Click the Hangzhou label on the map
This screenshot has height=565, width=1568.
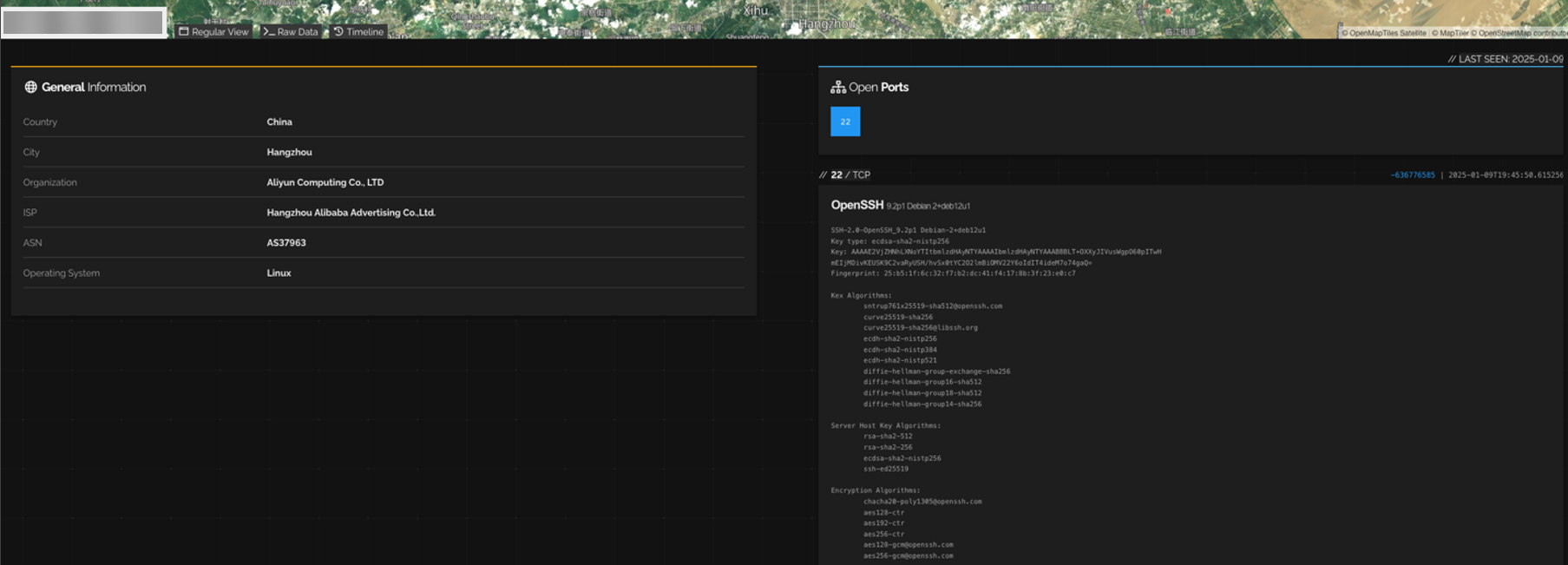tap(826, 23)
